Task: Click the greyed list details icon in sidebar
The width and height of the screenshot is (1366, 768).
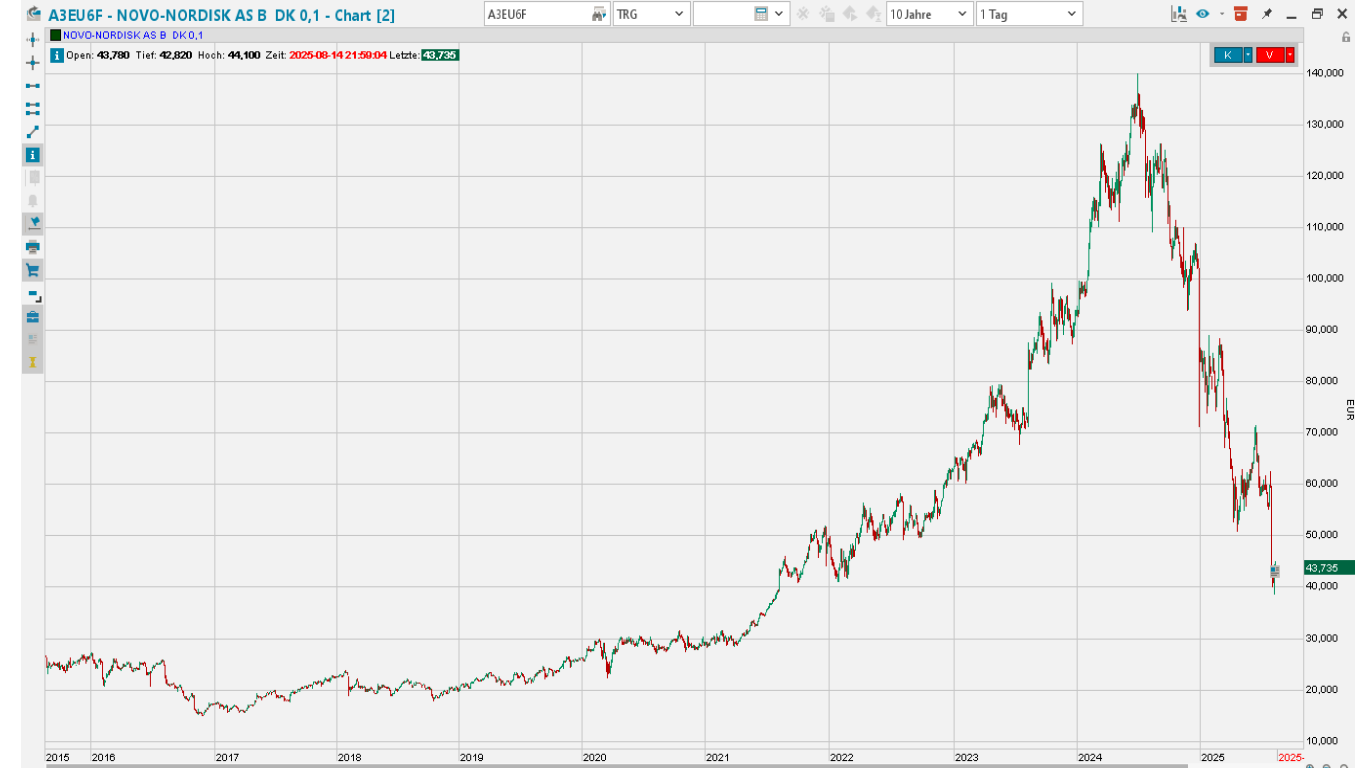Action: [x=33, y=340]
